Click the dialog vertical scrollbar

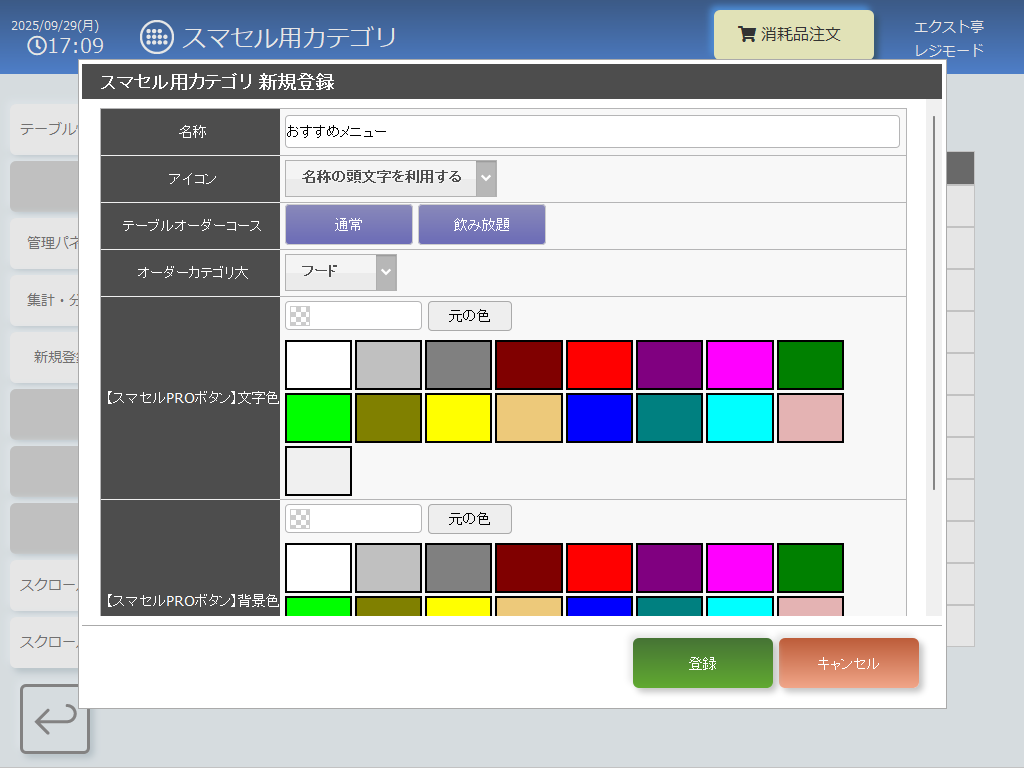[934, 300]
